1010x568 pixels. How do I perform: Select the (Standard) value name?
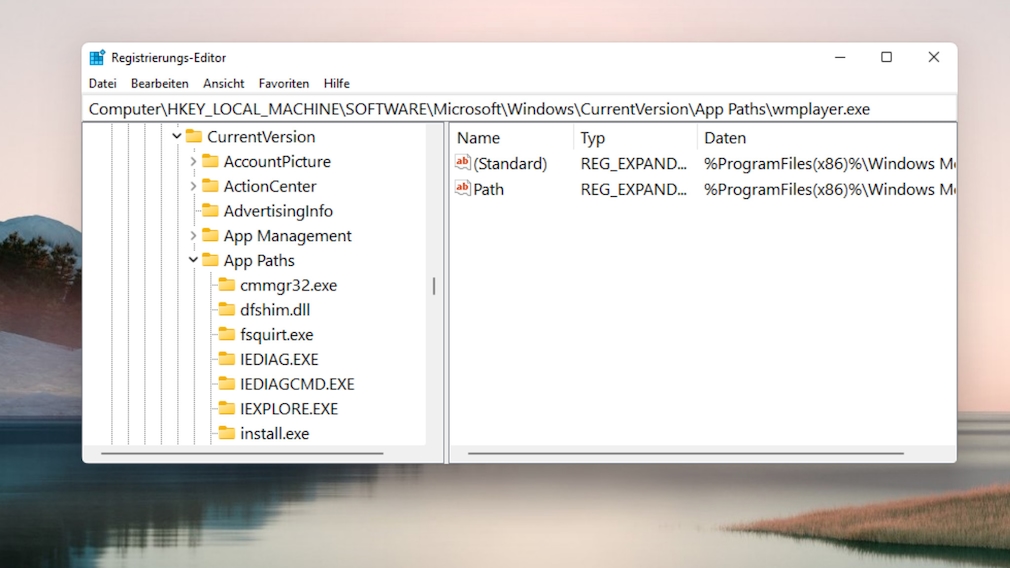[x=510, y=164]
